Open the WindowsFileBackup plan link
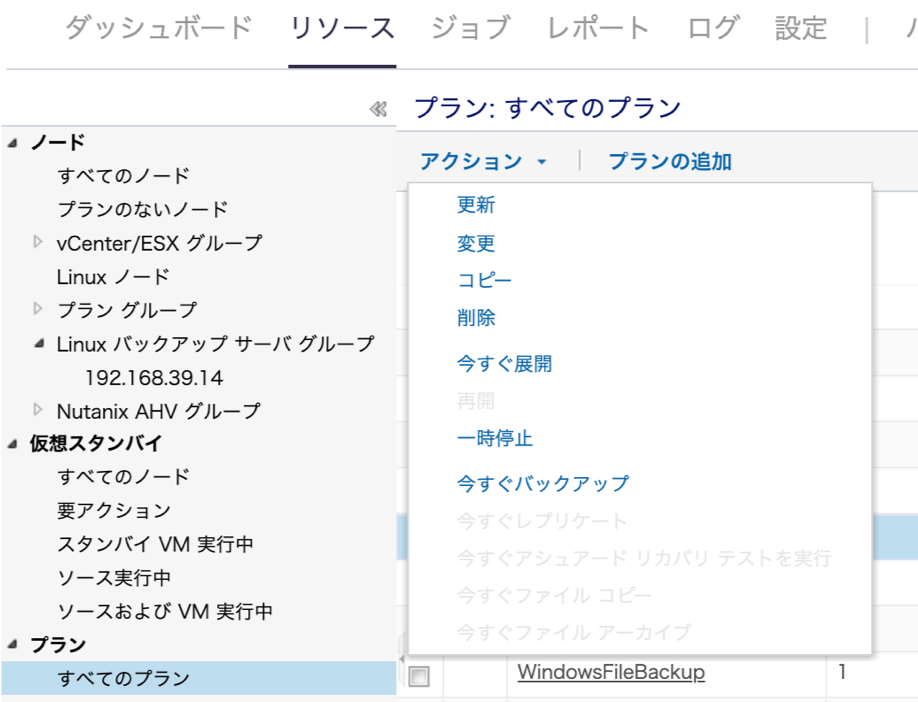This screenshot has height=702, width=918. (x=611, y=672)
